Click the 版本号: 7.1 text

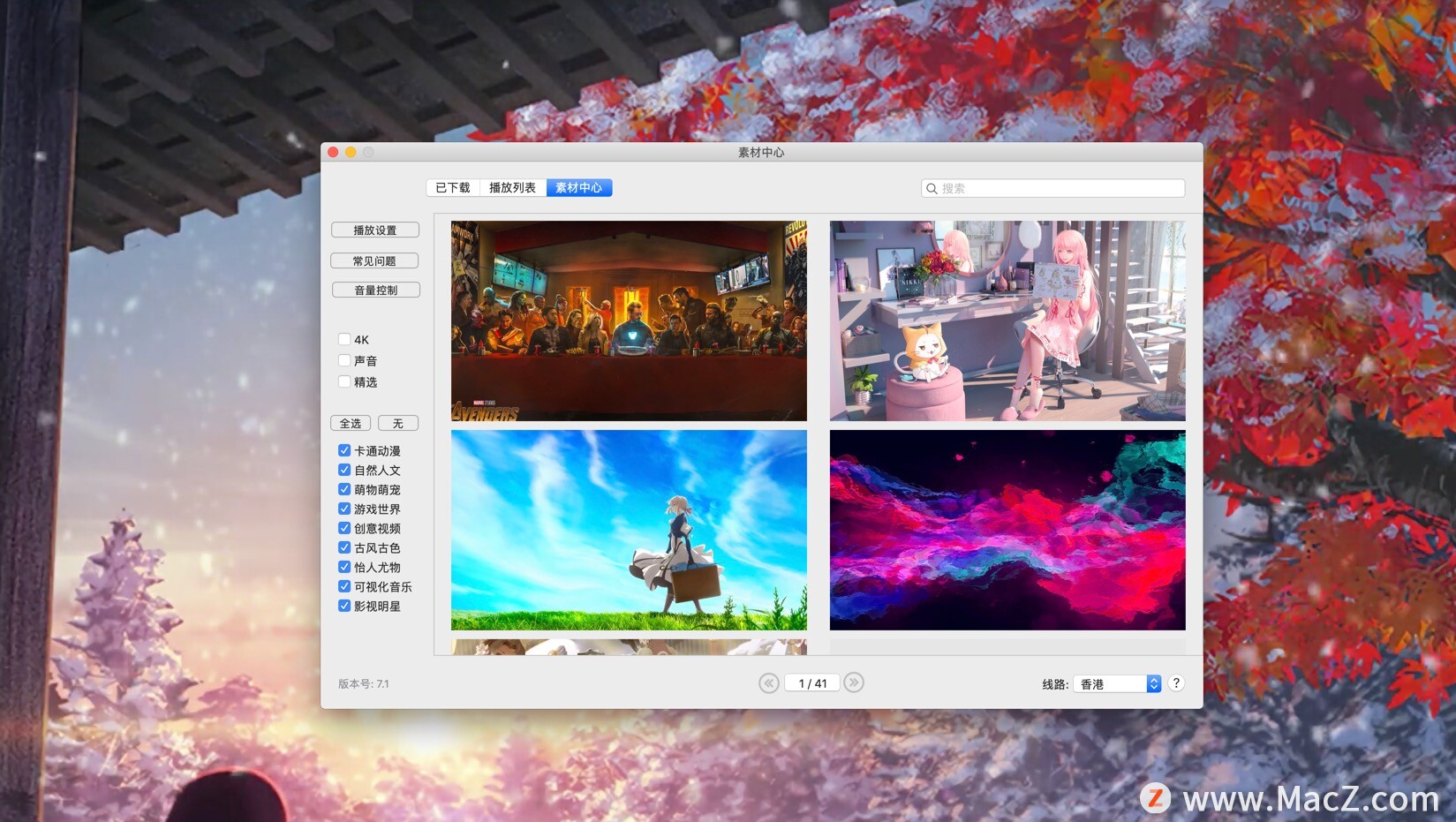(363, 684)
